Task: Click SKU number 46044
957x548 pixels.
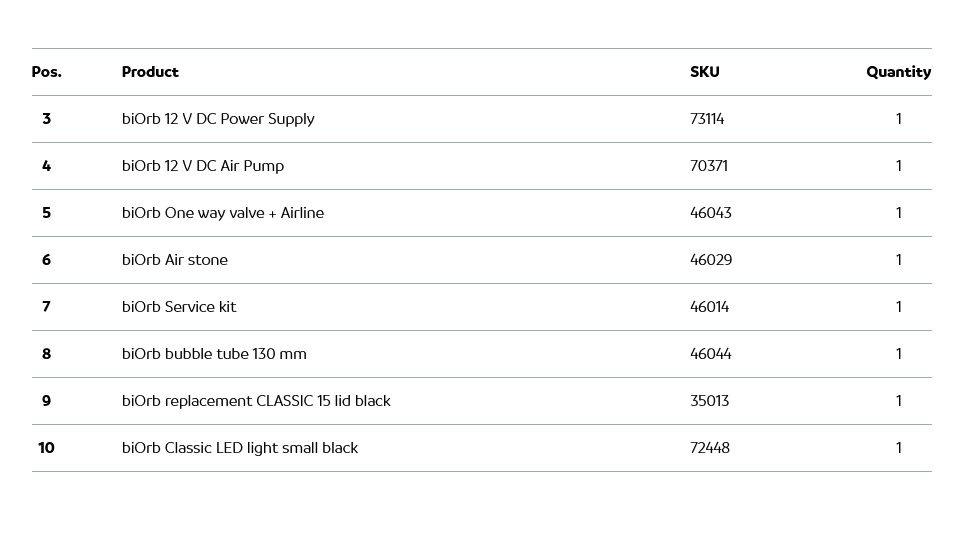Action: [x=711, y=354]
